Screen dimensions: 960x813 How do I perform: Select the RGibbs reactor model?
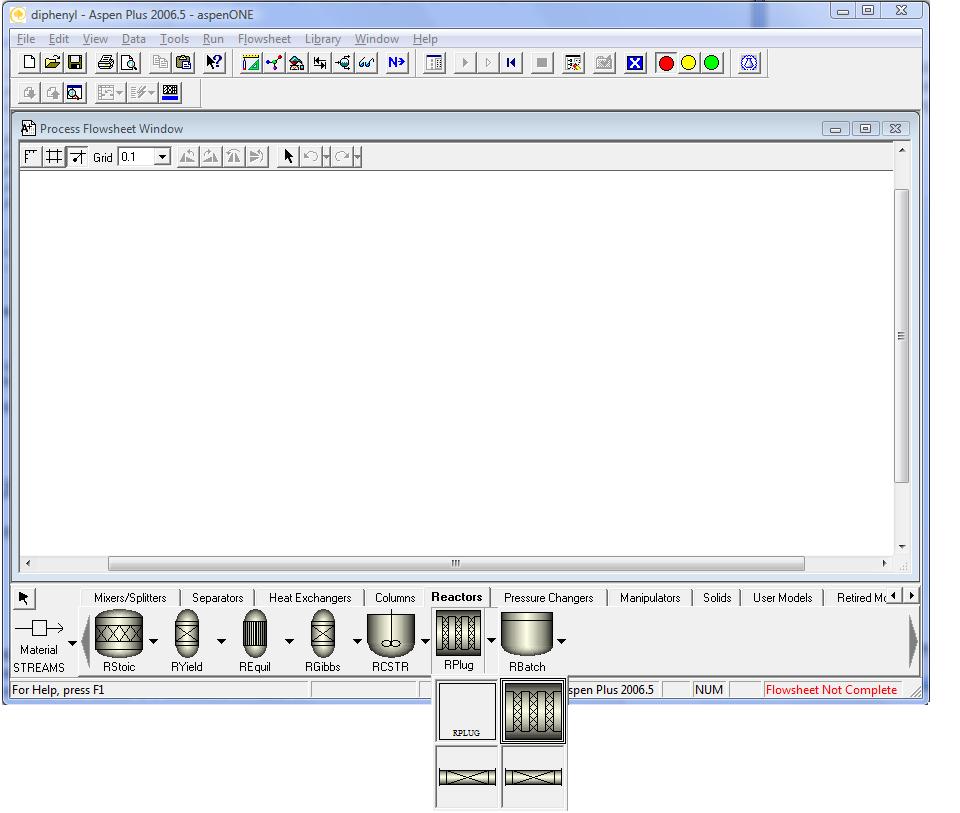pyautogui.click(x=323, y=641)
